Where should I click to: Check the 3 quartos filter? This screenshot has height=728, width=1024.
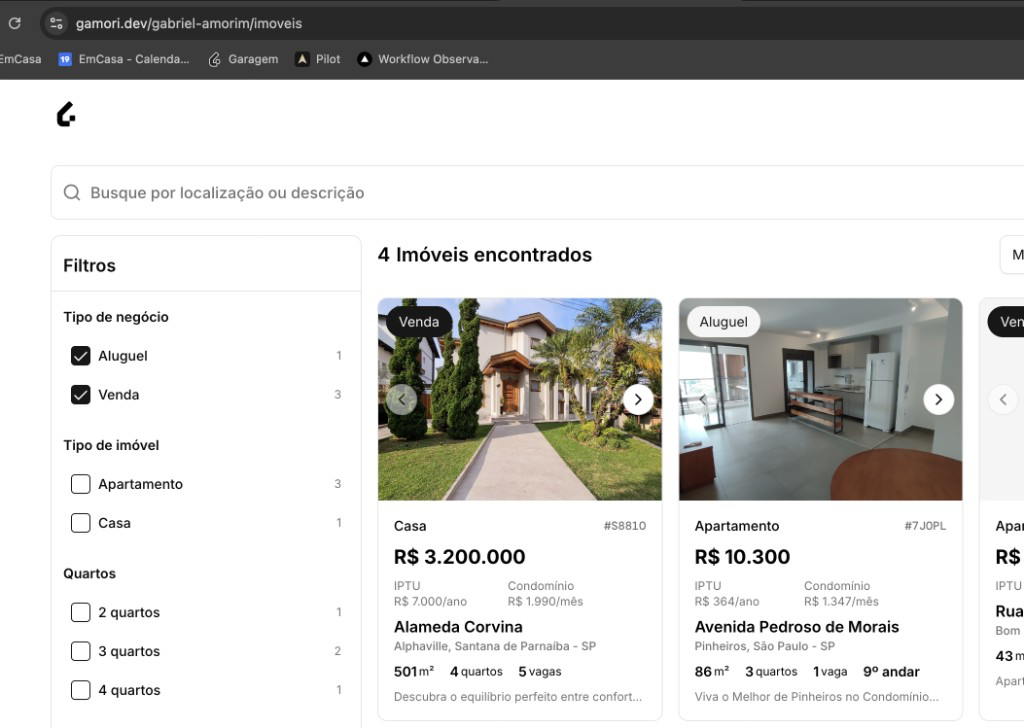tap(80, 651)
